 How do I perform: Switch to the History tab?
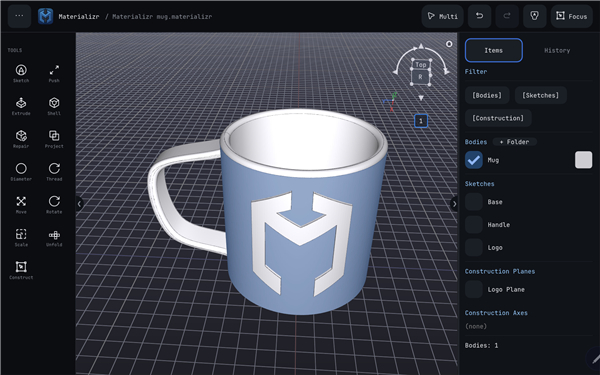(557, 50)
